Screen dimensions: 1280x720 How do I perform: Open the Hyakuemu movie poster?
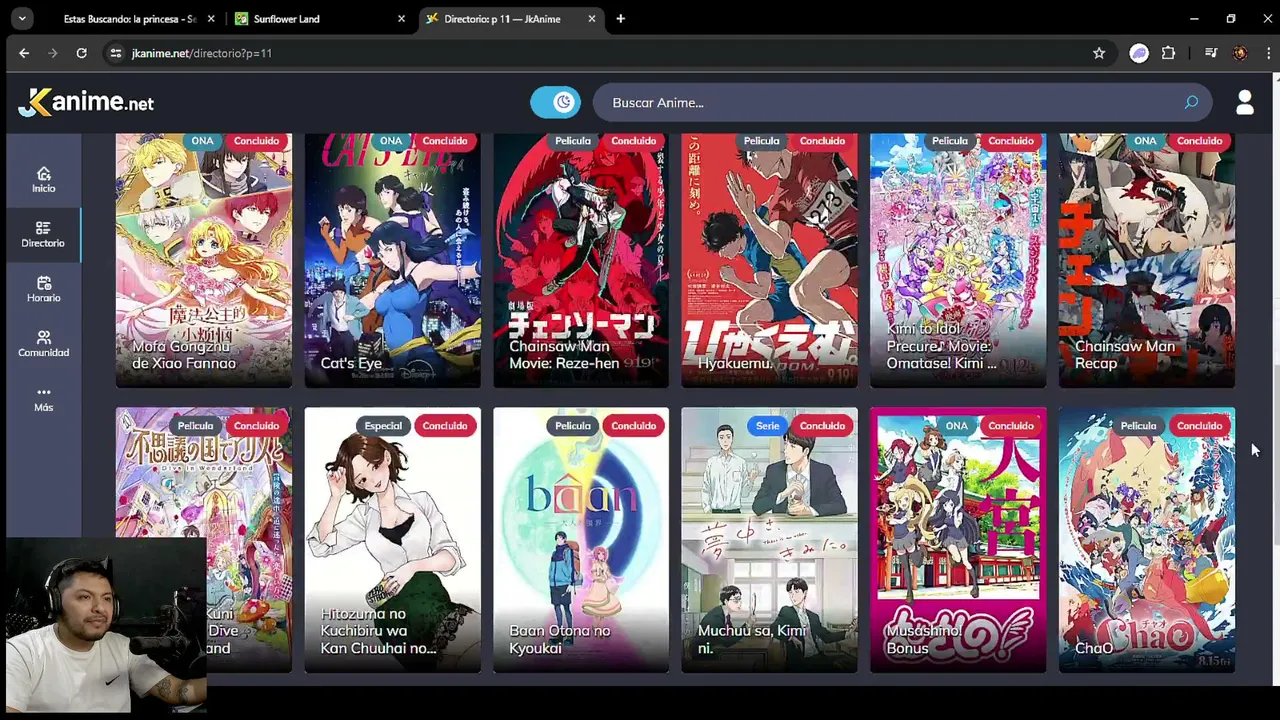click(x=769, y=260)
